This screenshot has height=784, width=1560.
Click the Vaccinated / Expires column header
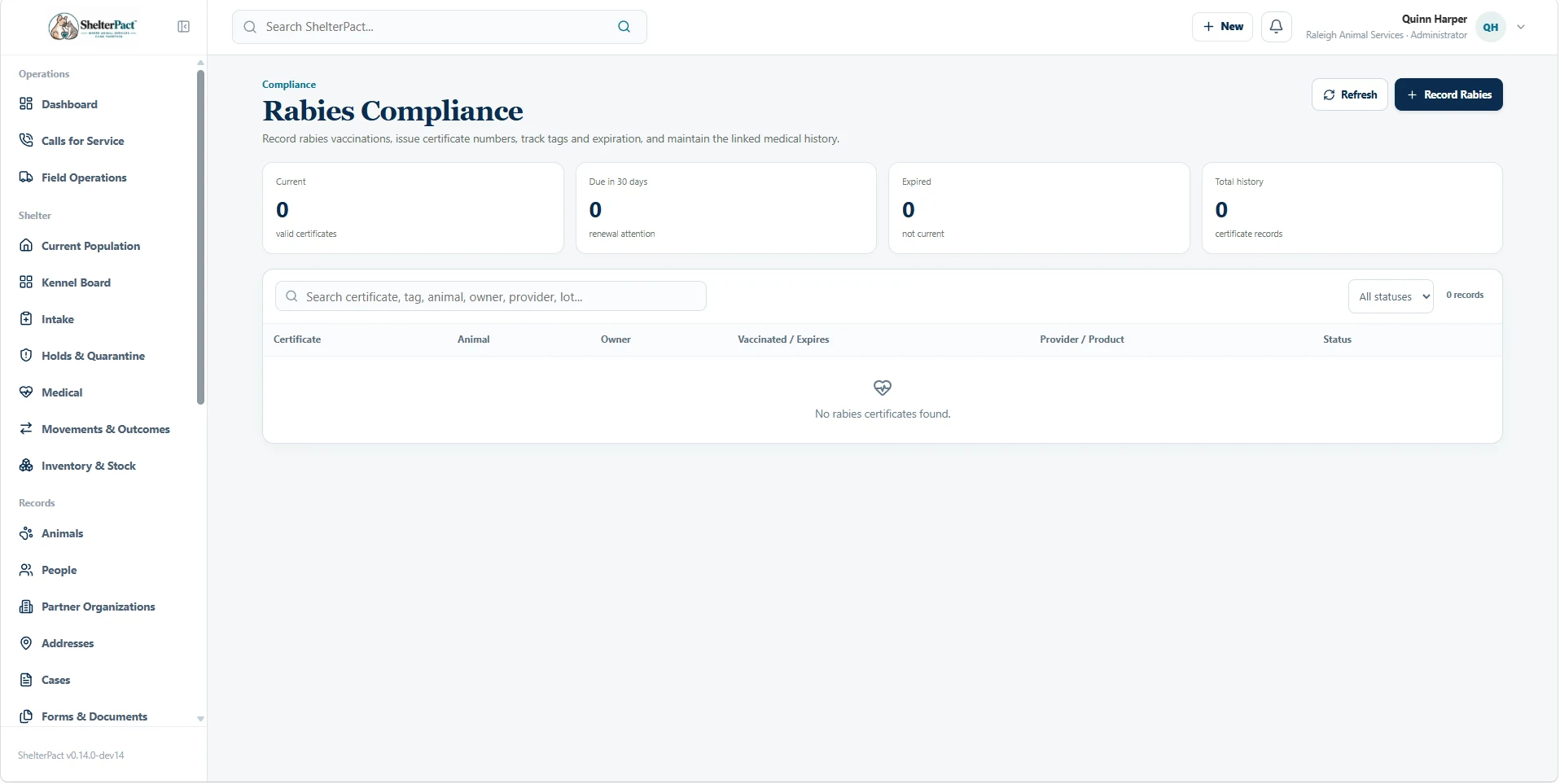coord(783,339)
